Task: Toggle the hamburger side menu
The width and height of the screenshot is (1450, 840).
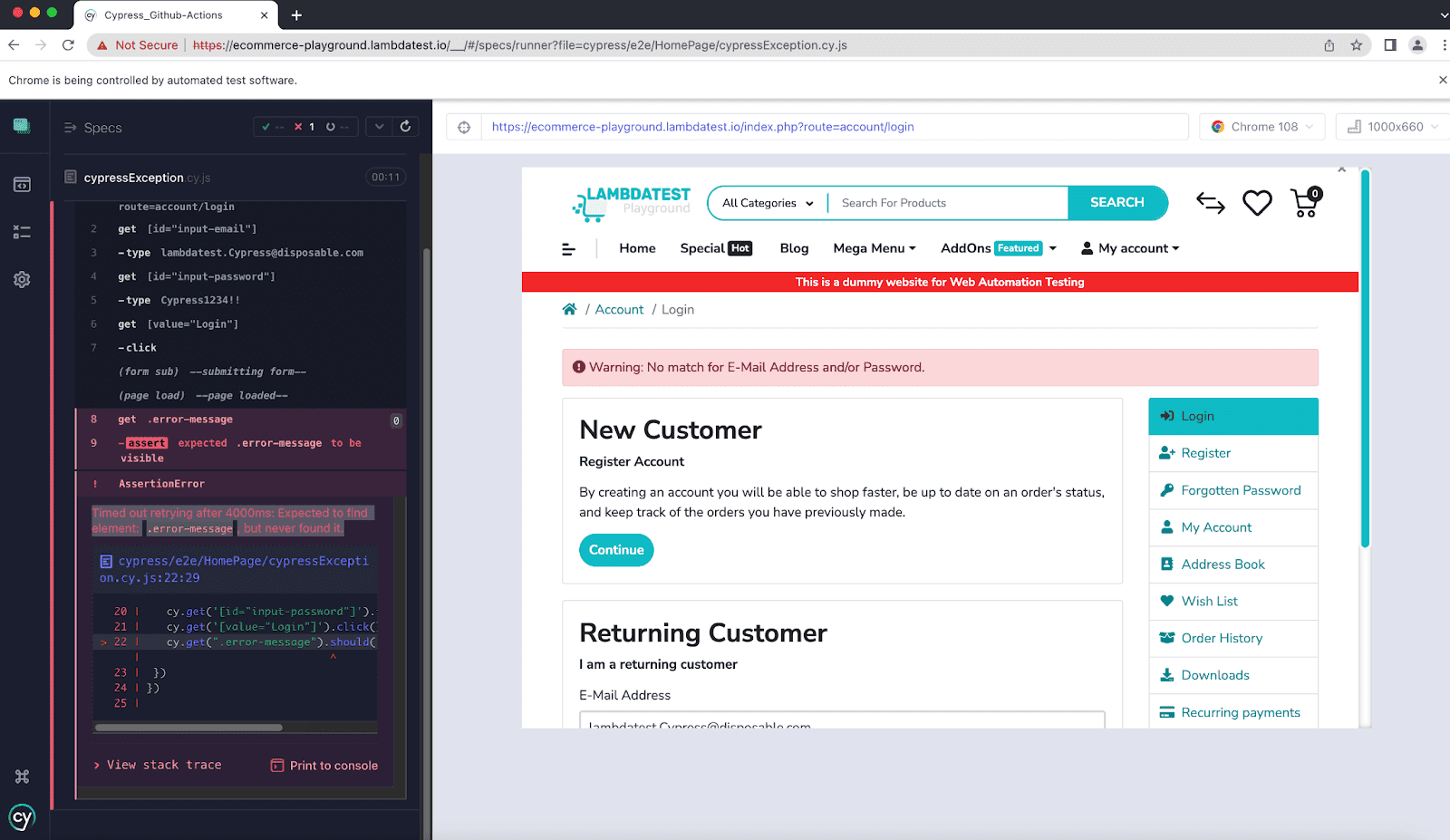Action: [x=569, y=249]
